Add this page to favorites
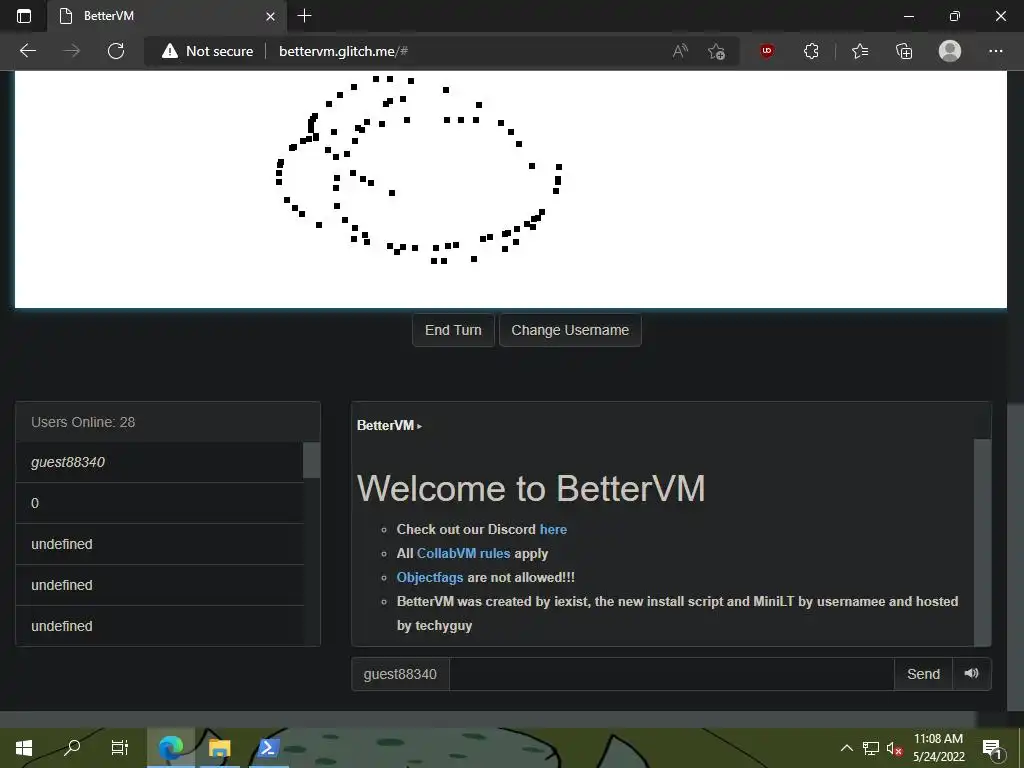This screenshot has height=768, width=1024. [716, 51]
